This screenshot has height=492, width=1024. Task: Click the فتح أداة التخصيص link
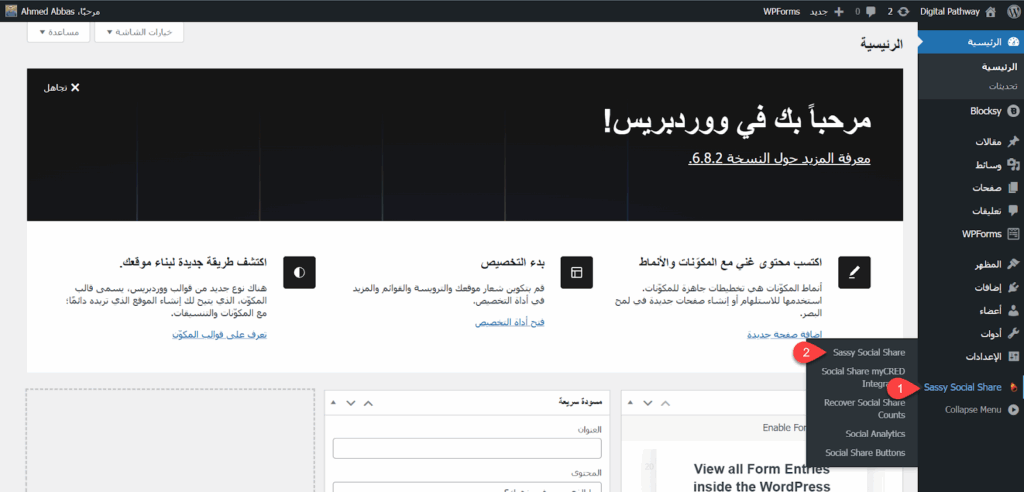pos(510,323)
